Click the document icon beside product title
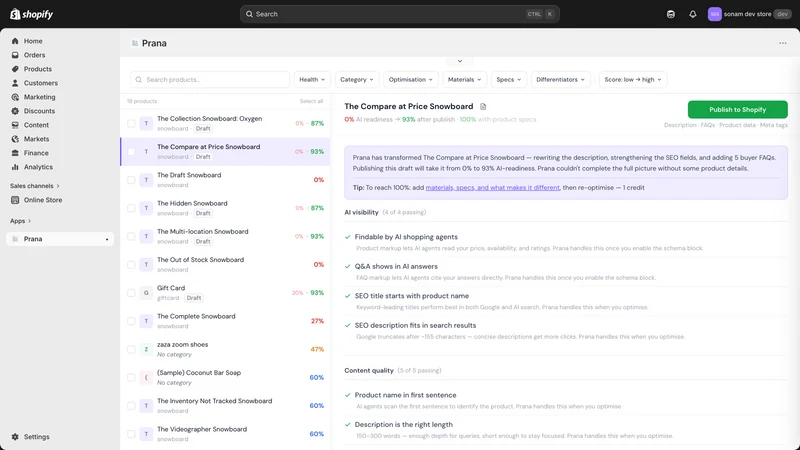This screenshot has width=800, height=450. pyautogui.click(x=483, y=107)
